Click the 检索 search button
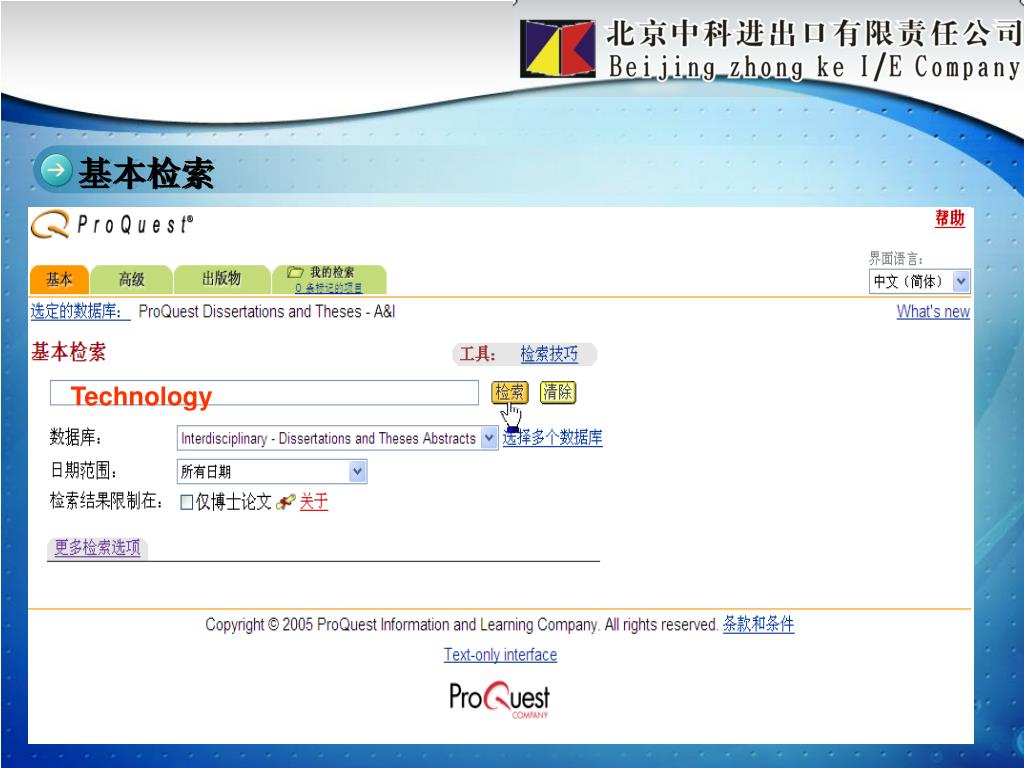1024x768 pixels. (x=509, y=392)
